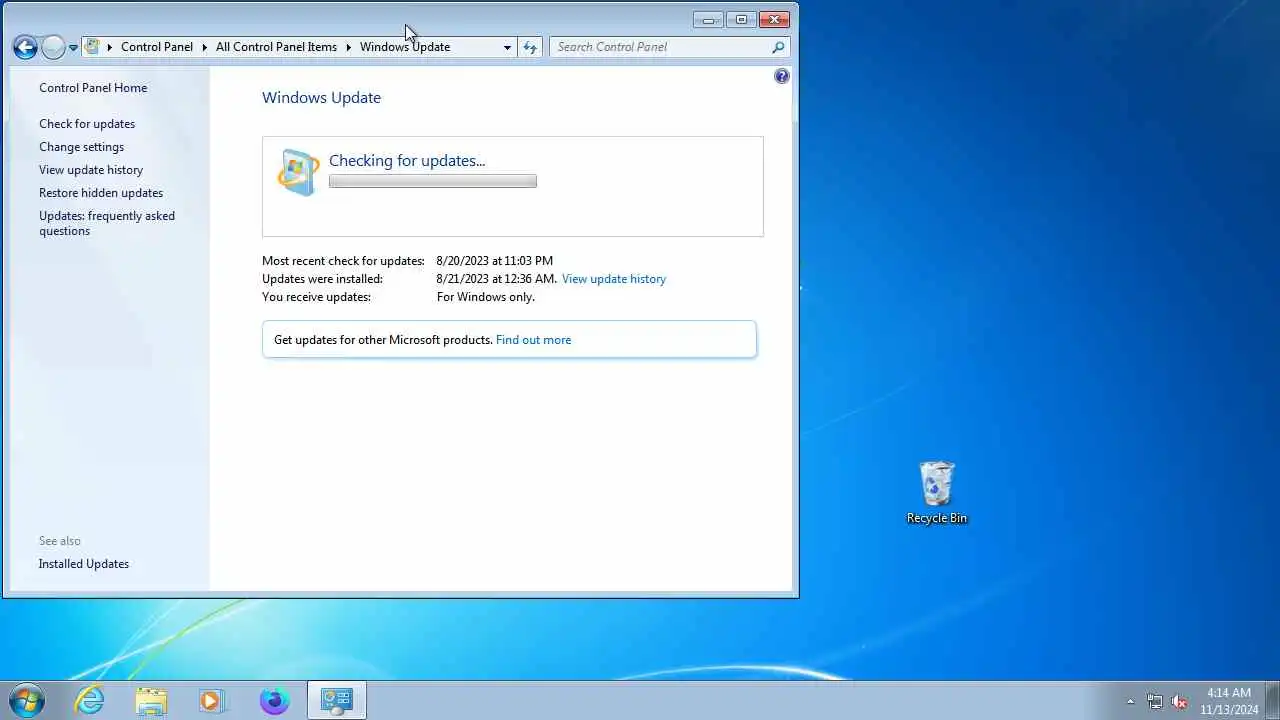
Task: Launch Internet Explorer from taskbar
Action: pyautogui.click(x=90, y=700)
